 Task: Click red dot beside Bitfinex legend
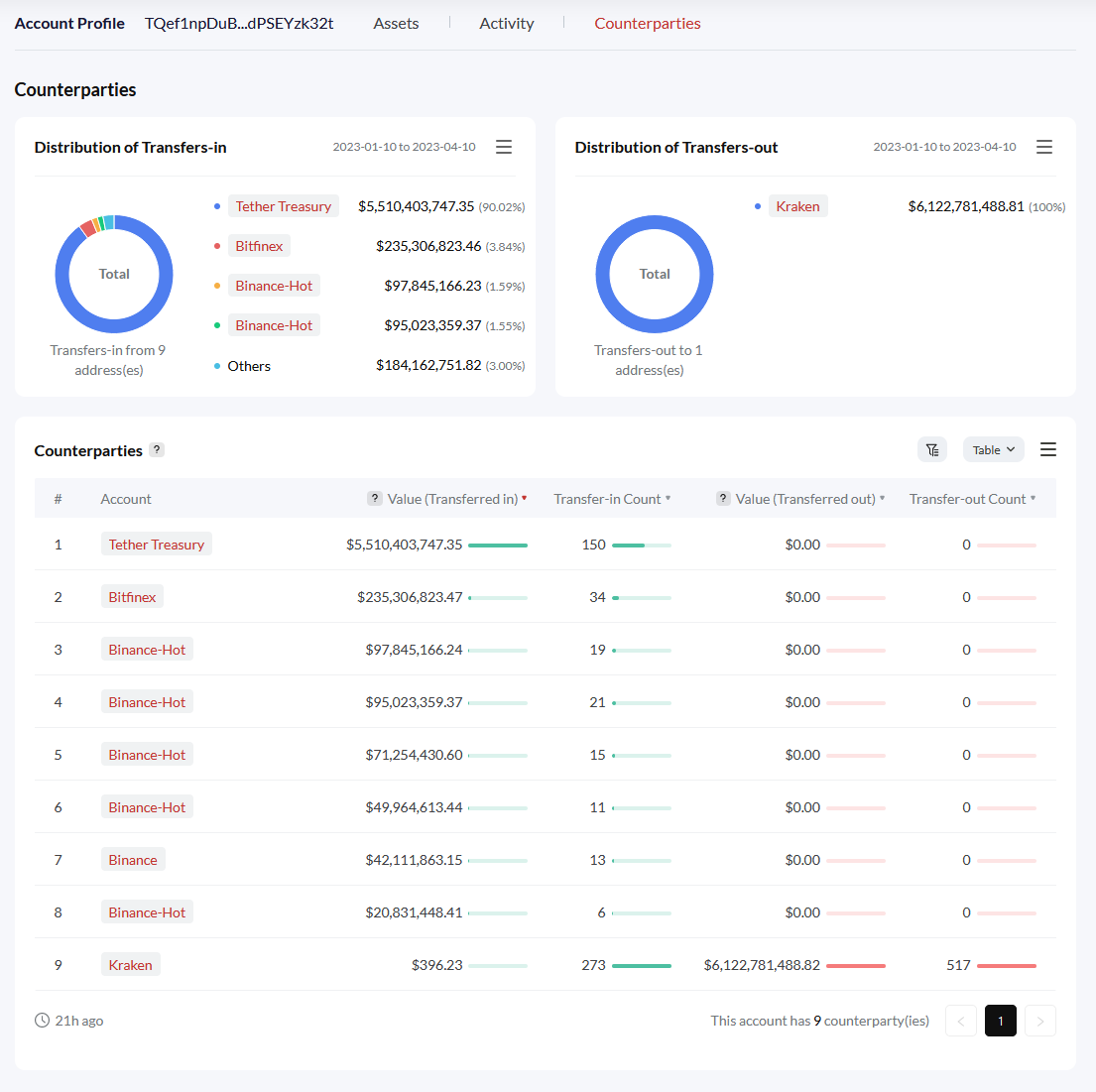pyautogui.click(x=216, y=246)
